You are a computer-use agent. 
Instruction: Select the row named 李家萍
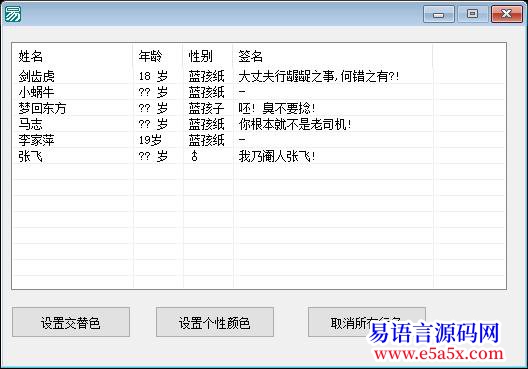pyautogui.click(x=259, y=140)
